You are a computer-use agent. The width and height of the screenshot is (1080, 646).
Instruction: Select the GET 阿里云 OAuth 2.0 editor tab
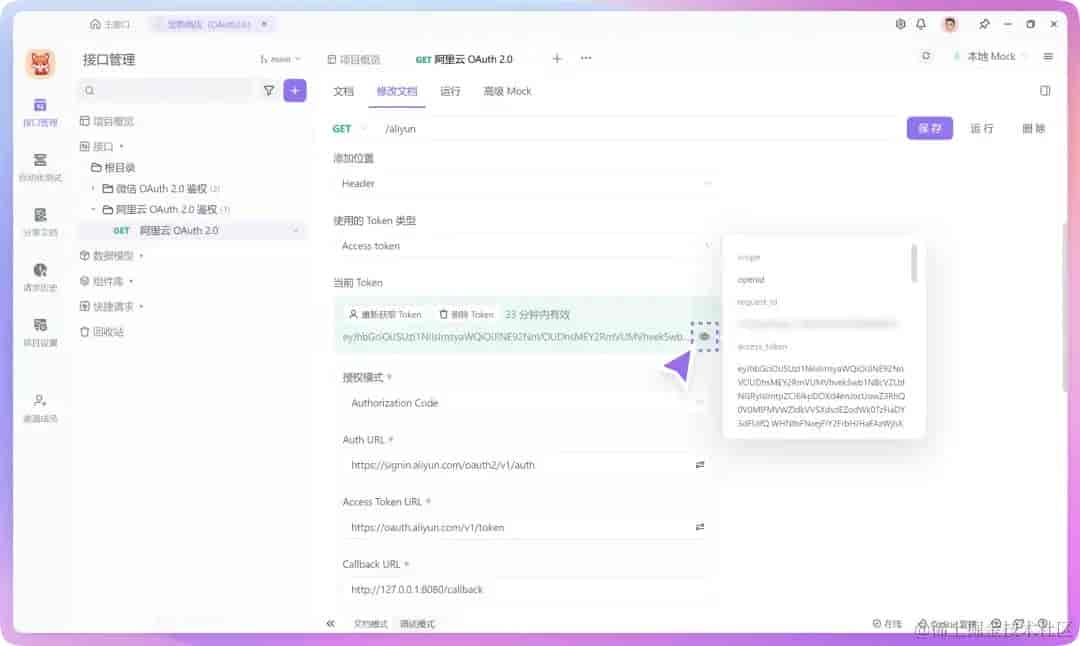pyautogui.click(x=464, y=59)
